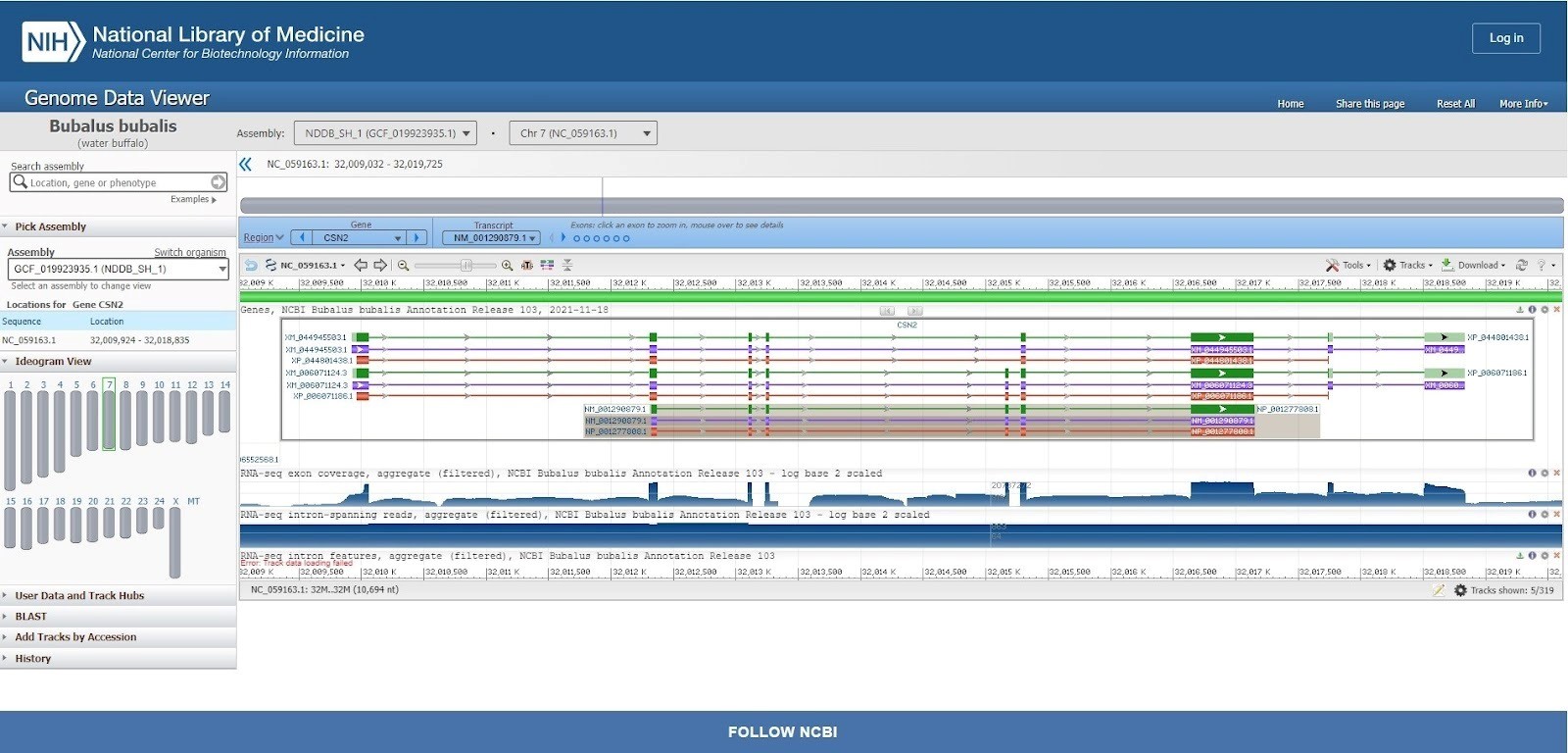This screenshot has width=1568, height=753.
Task: Click the Switch organism link
Action: coord(189,253)
